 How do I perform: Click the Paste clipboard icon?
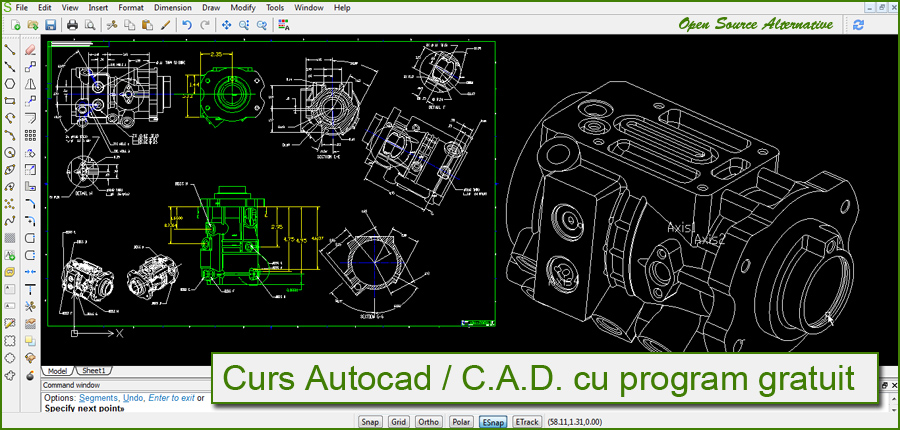tap(148, 24)
